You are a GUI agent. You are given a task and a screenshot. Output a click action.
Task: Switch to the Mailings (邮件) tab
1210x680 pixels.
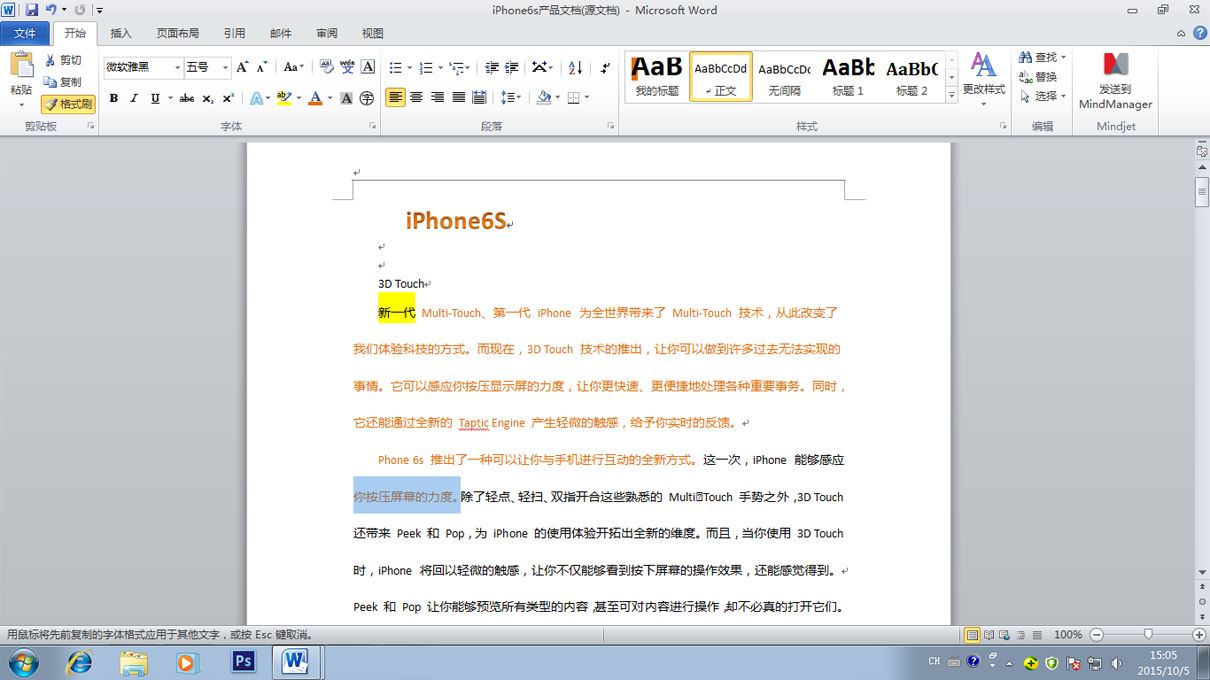281,34
